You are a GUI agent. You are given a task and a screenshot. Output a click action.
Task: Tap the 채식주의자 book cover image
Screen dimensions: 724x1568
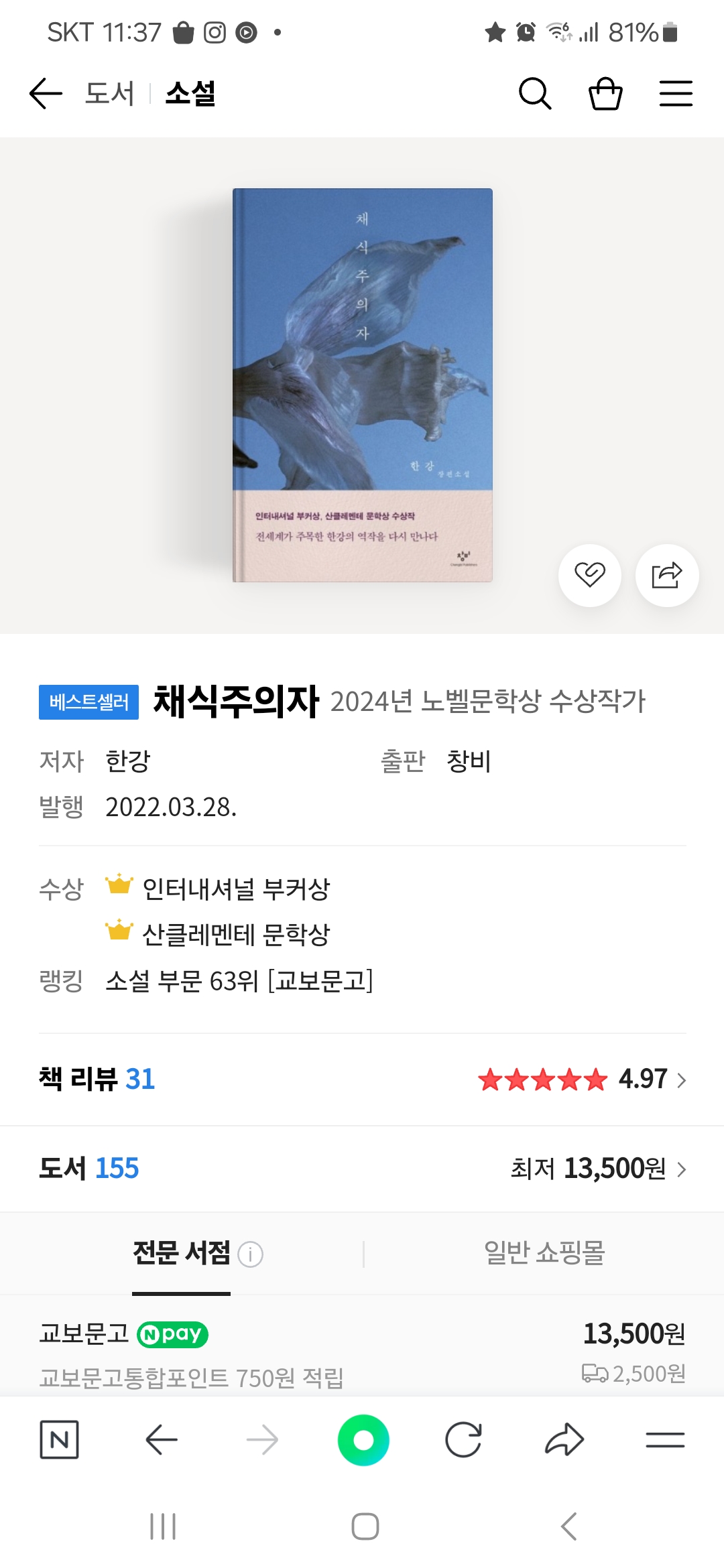362,385
